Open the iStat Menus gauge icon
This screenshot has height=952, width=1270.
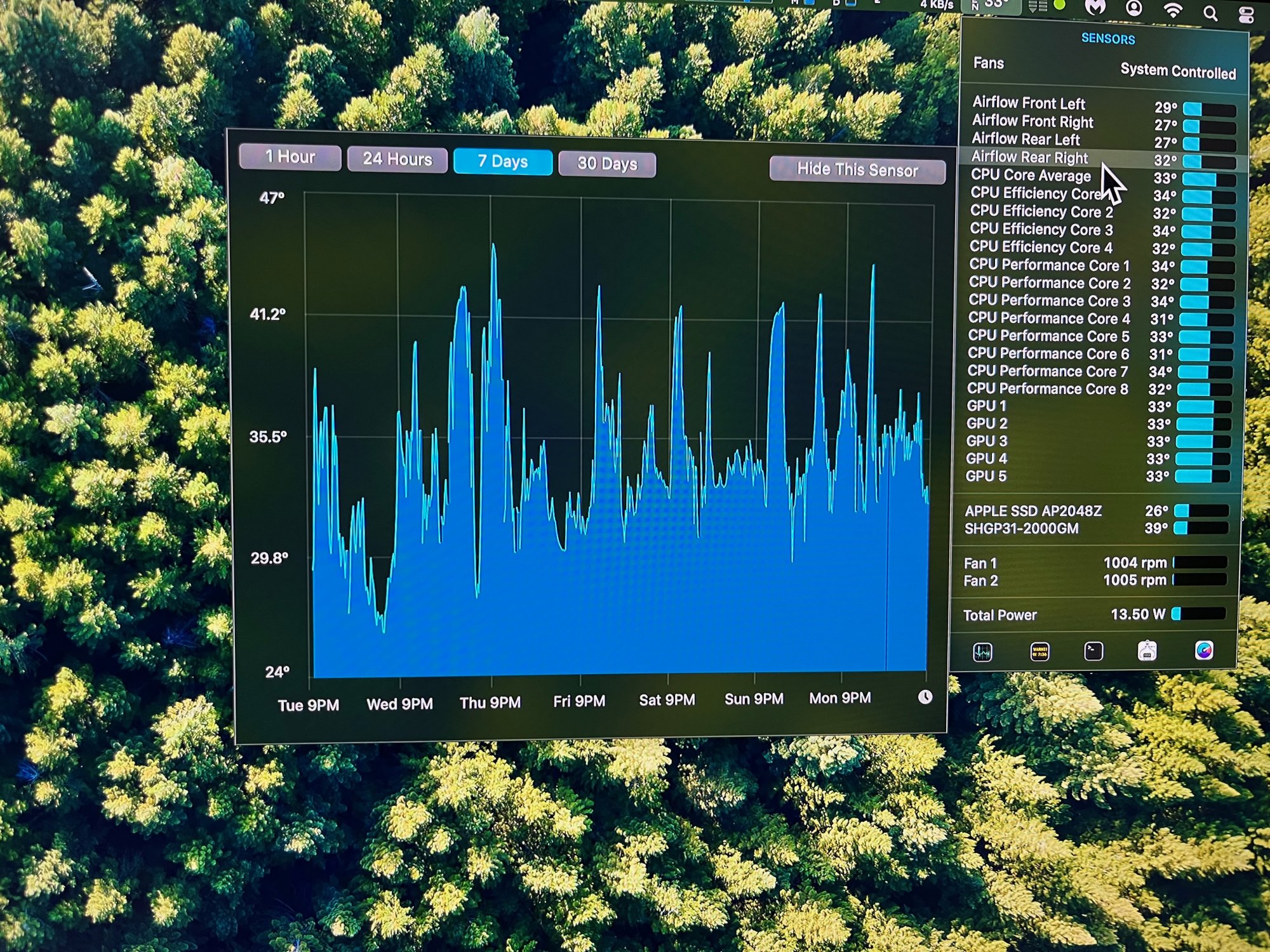[1203, 650]
